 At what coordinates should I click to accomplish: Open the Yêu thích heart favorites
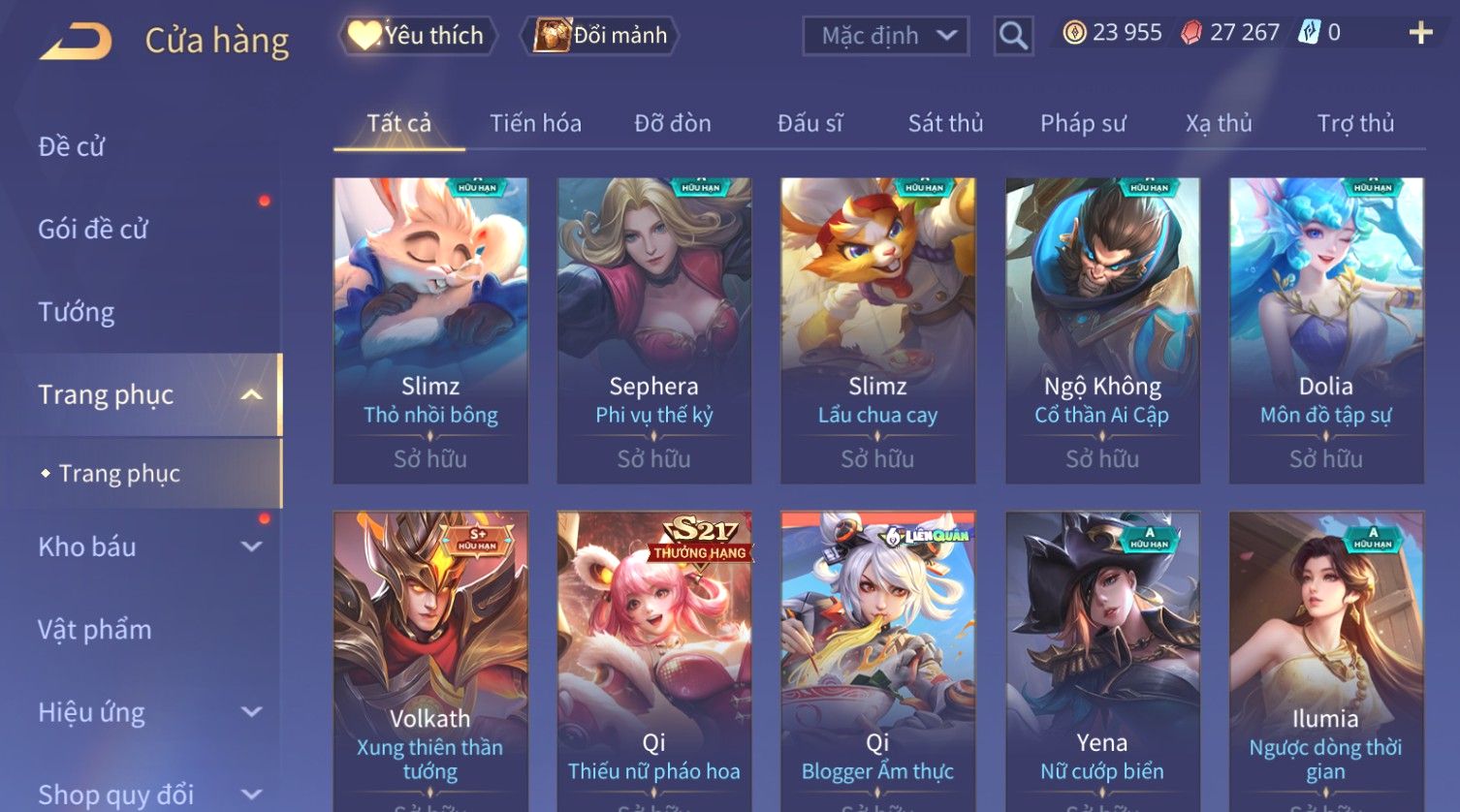click(417, 36)
